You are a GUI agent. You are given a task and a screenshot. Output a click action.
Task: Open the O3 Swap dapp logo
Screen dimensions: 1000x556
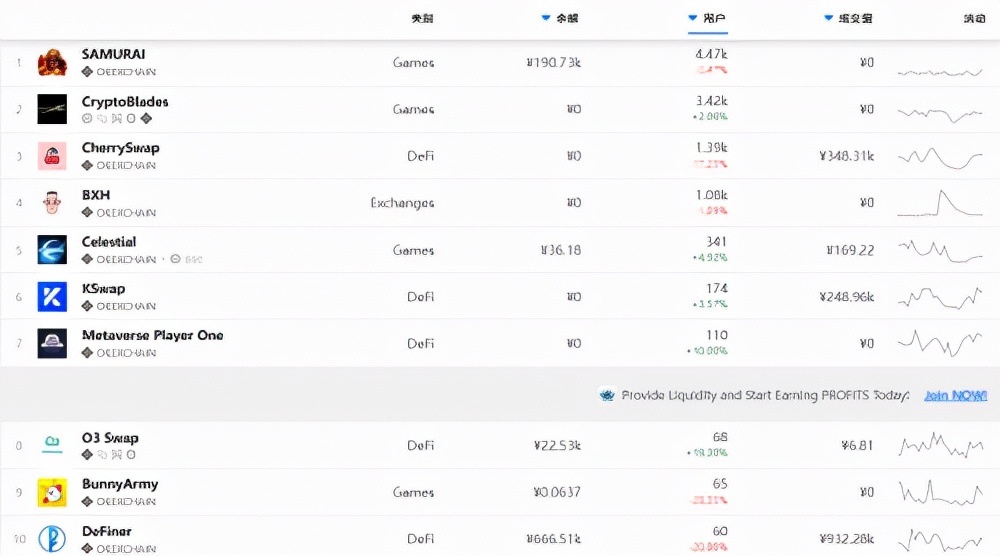(52, 445)
